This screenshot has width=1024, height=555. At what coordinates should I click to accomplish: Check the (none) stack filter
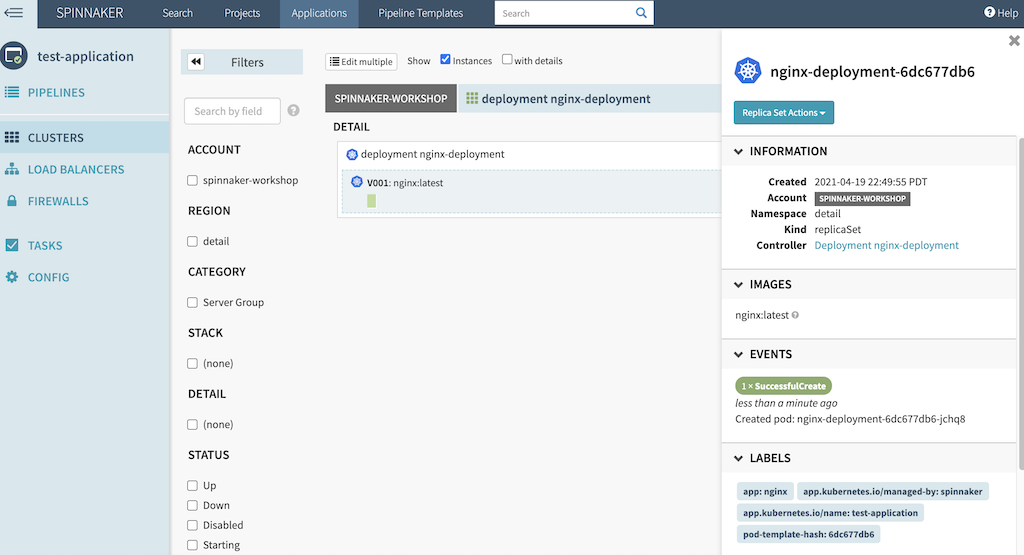(x=192, y=363)
